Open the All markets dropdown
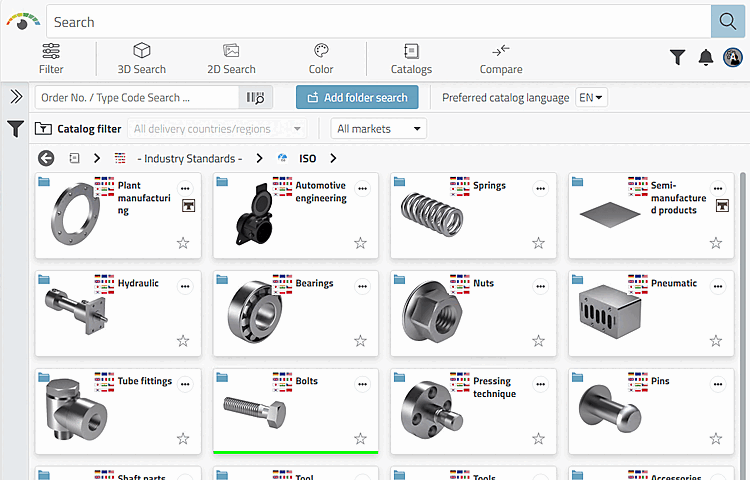Image resolution: width=750 pixels, height=480 pixels. coord(379,128)
